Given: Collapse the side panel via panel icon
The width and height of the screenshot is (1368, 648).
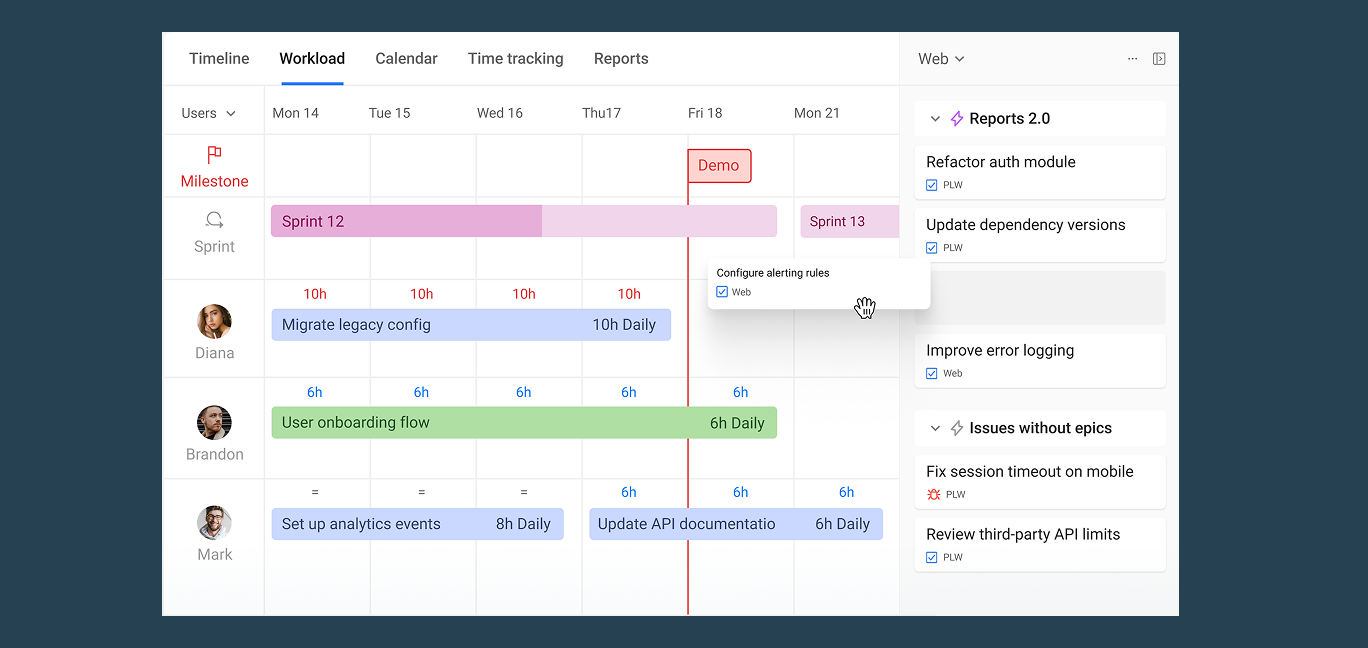Looking at the screenshot, I should click(x=1159, y=59).
